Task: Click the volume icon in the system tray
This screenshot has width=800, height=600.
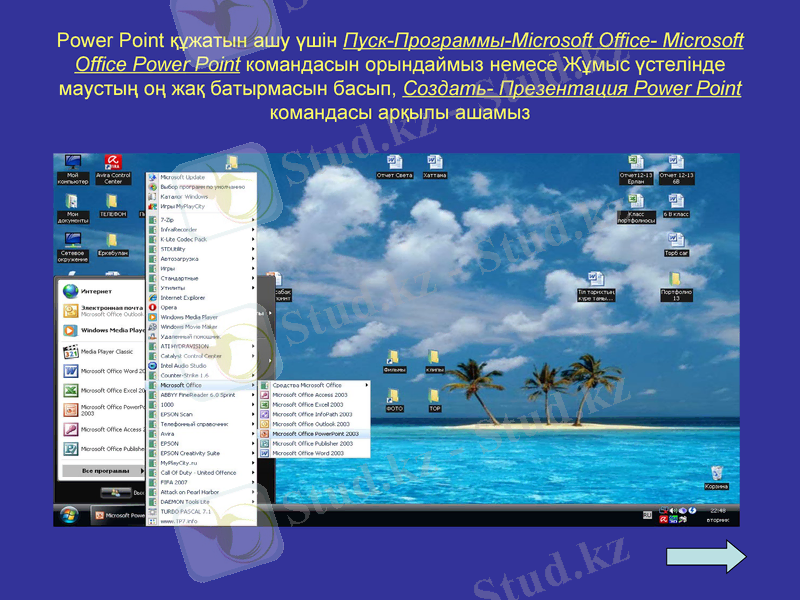Action: point(673,510)
